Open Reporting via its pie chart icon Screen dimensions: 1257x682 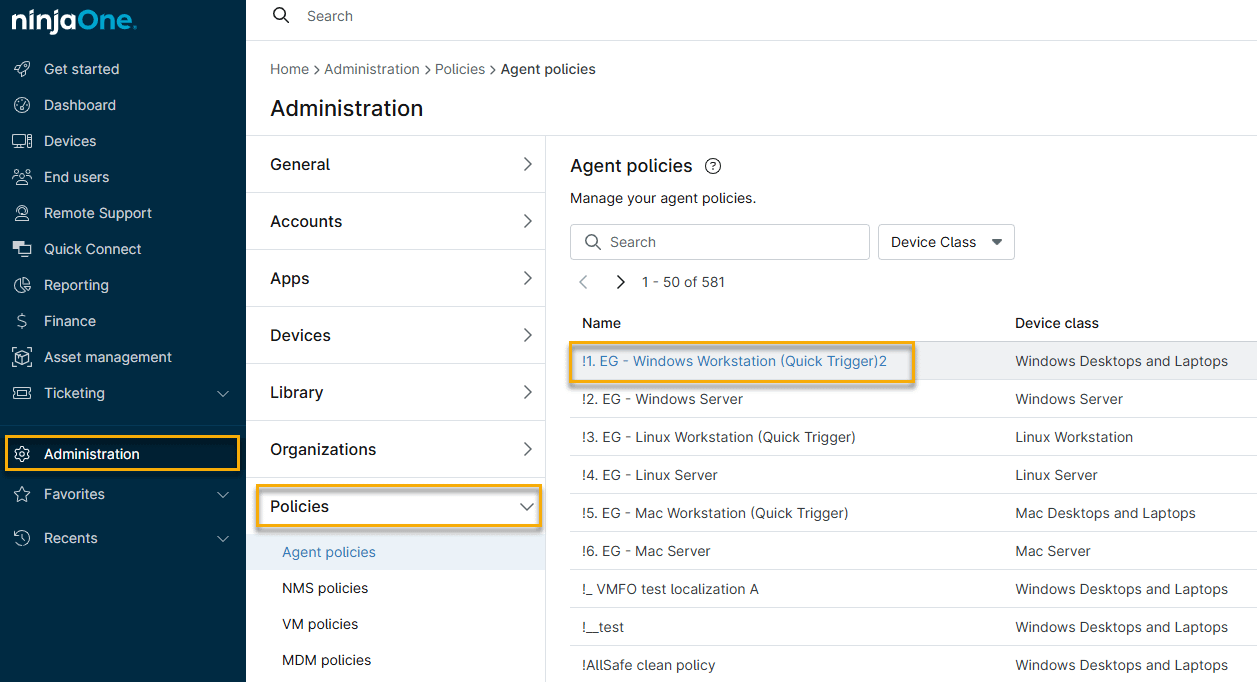[22, 285]
